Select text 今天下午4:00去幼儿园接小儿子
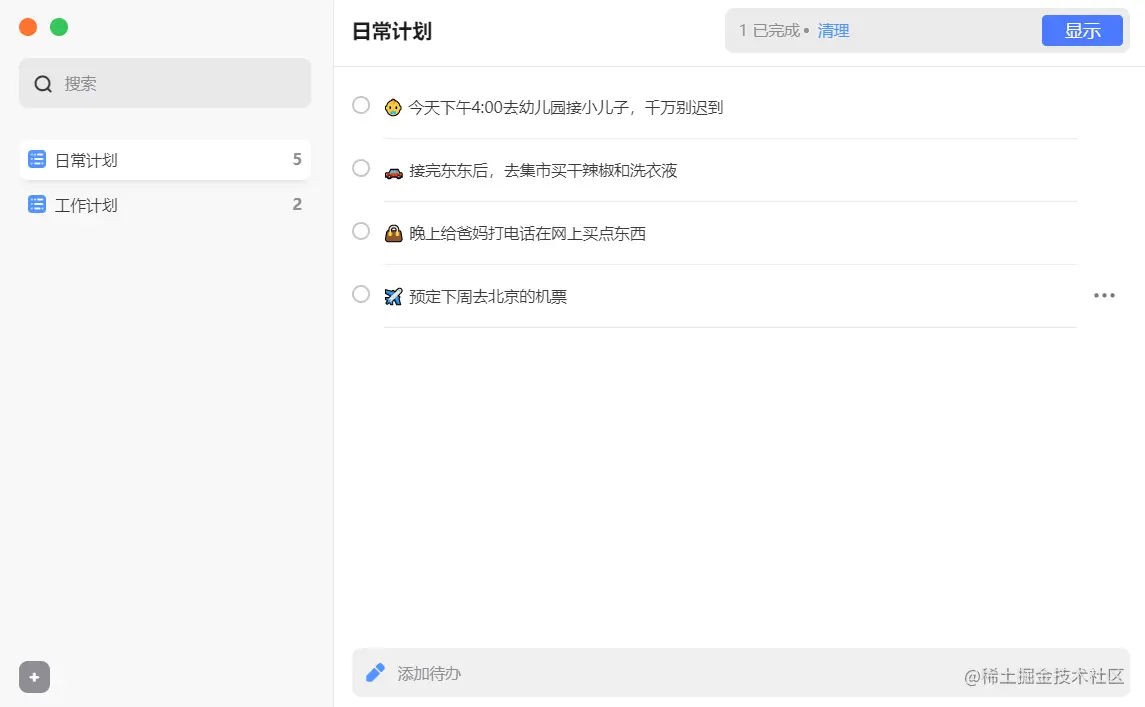Image resolution: width=1145 pixels, height=707 pixels. click(x=519, y=107)
